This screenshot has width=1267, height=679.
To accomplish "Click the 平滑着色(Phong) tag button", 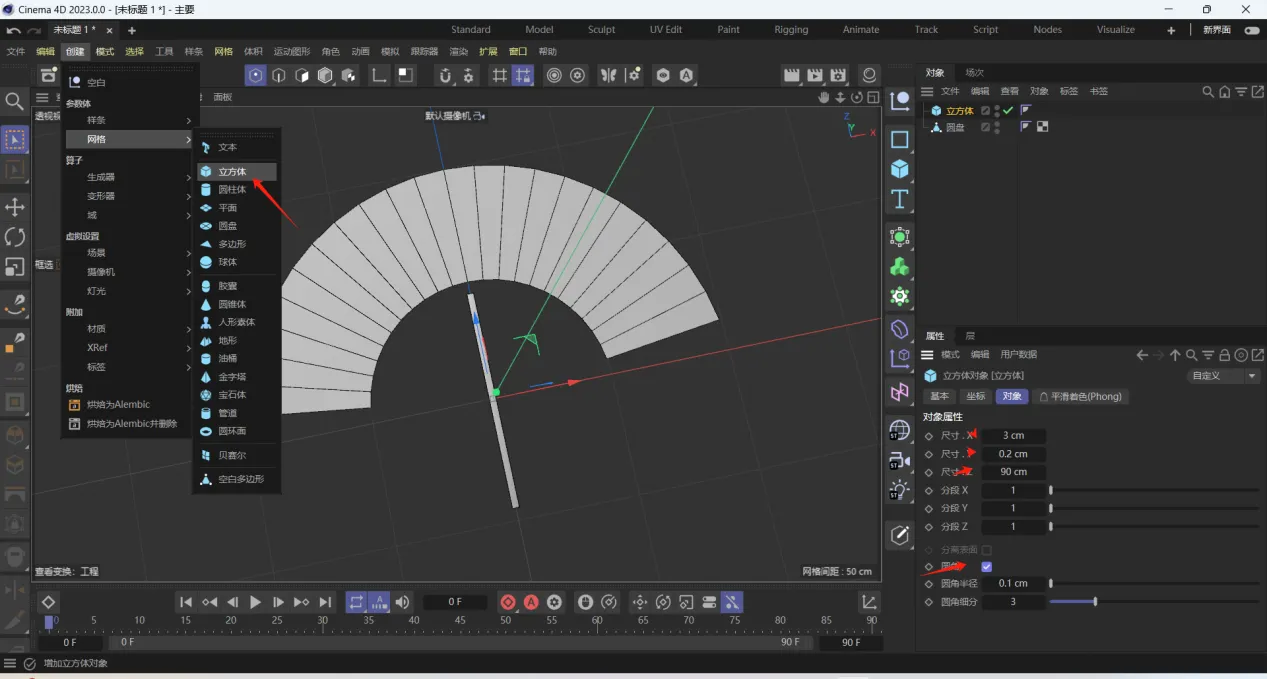I will [x=1081, y=396].
